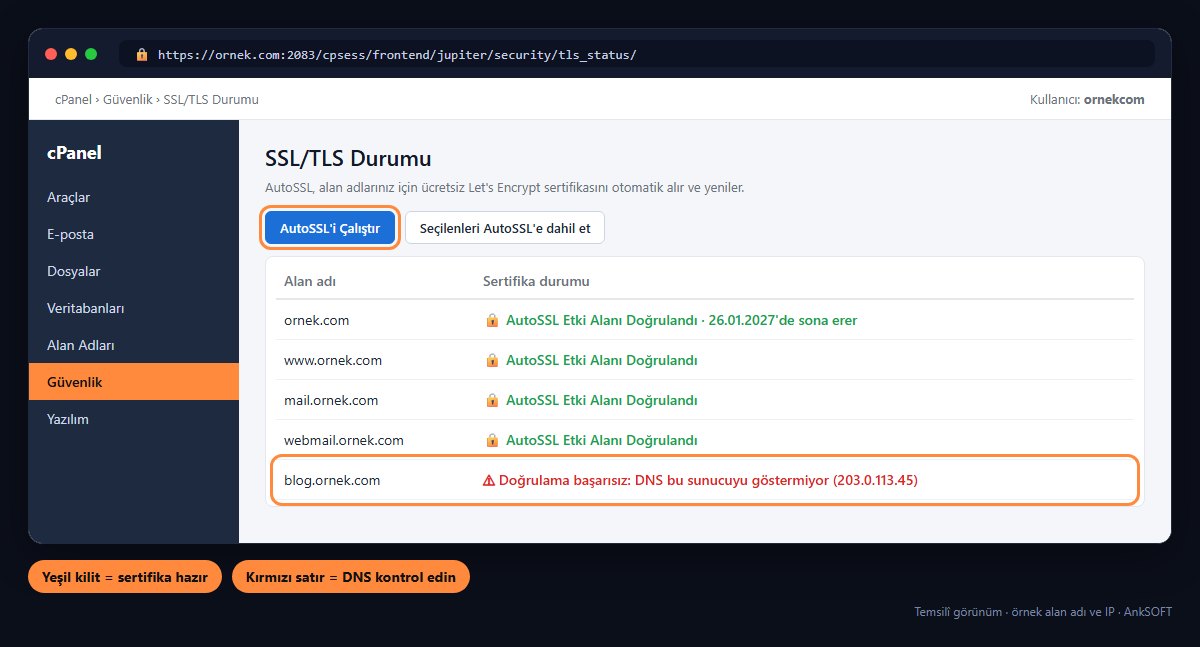
Task: Select the webmail.ornek.com domain cell
Action: pyautogui.click(x=344, y=440)
